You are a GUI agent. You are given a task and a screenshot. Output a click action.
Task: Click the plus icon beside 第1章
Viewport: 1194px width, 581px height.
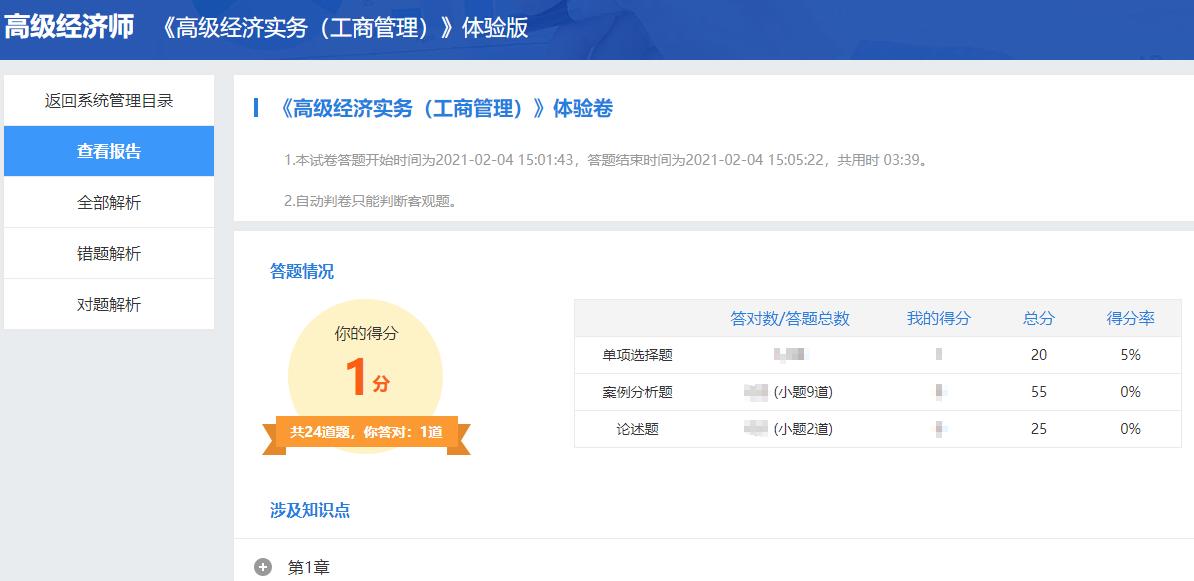pyautogui.click(x=262, y=564)
